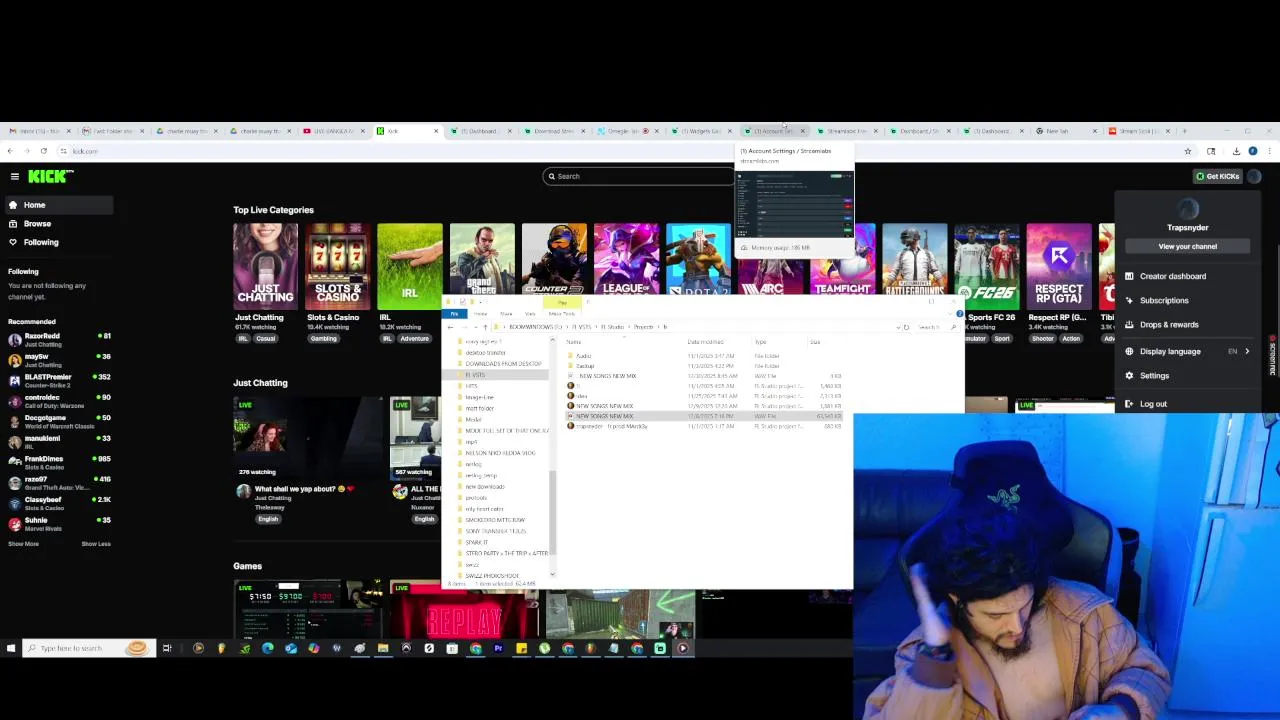Open Thelazway live stream thumbnail

point(308,438)
